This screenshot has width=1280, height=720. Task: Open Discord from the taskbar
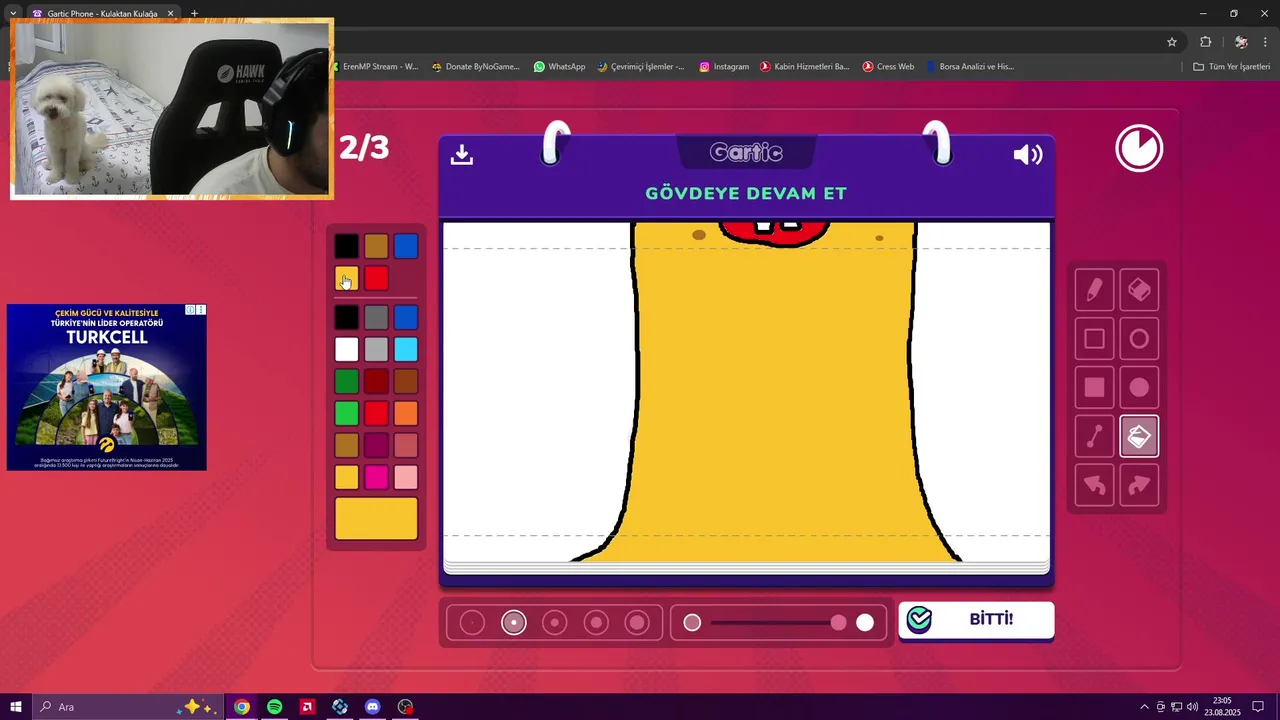pyautogui.click(x=373, y=707)
